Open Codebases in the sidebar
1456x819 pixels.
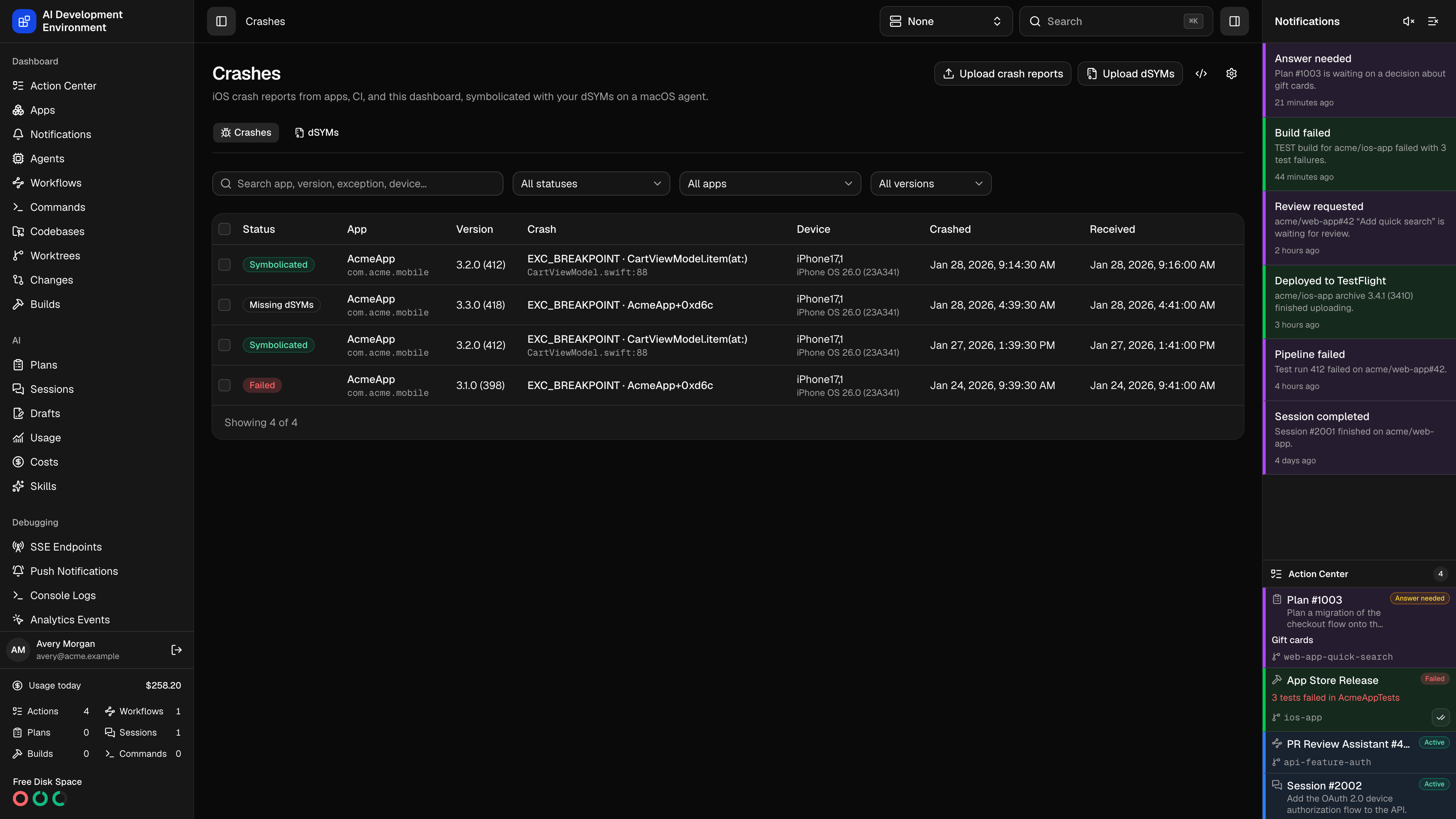pos(97,232)
